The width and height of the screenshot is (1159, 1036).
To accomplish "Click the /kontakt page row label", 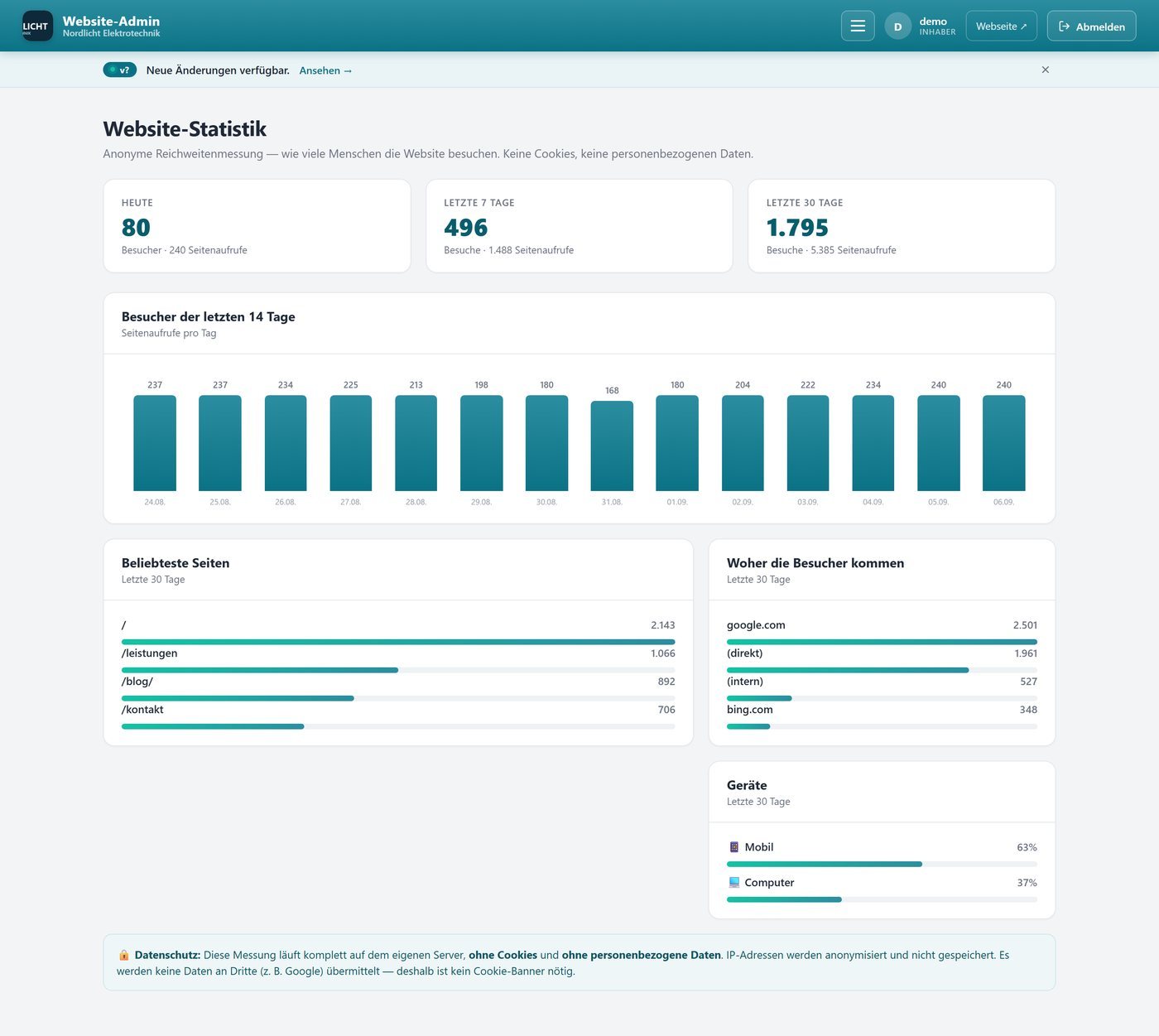I will point(142,710).
